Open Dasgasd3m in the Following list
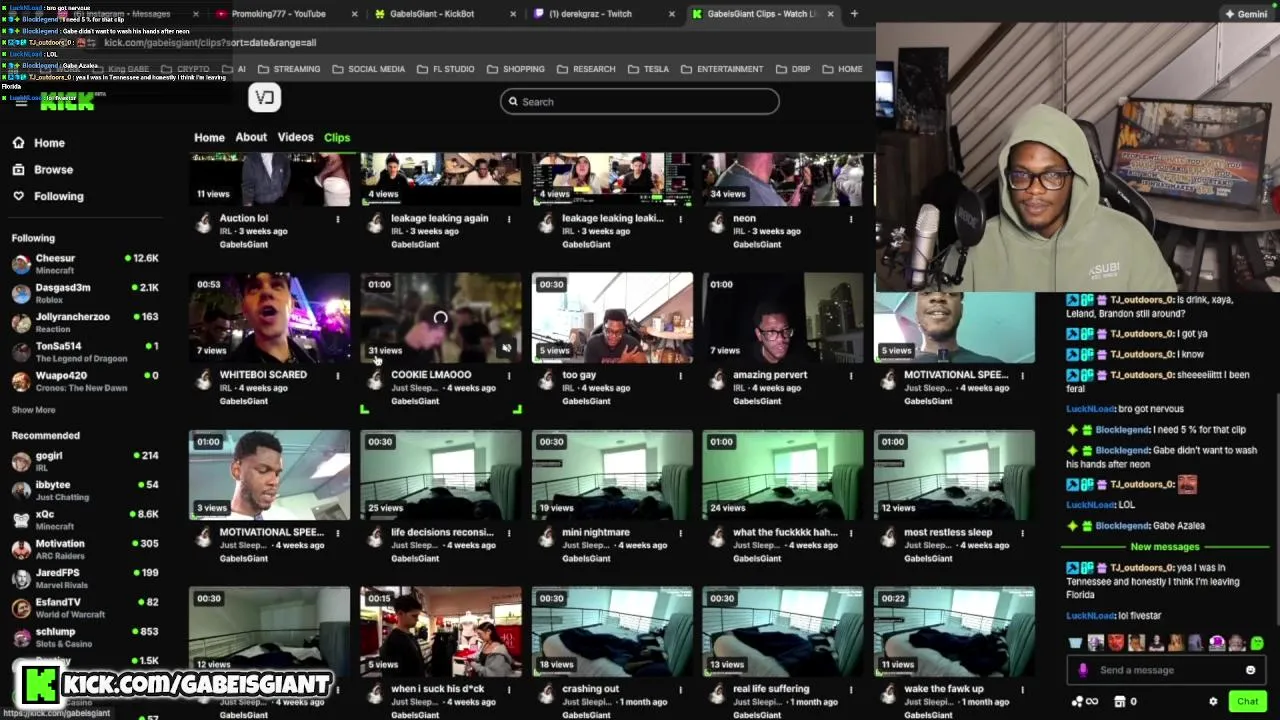 [85, 293]
